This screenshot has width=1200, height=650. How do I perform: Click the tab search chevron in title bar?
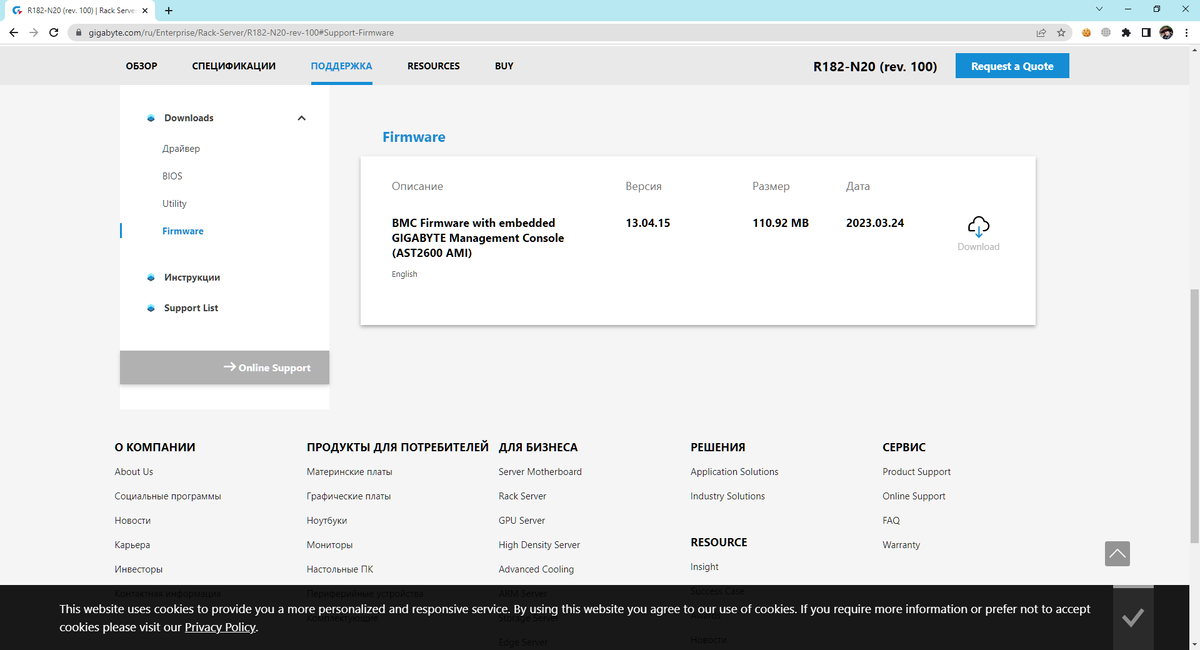(x=1100, y=9)
